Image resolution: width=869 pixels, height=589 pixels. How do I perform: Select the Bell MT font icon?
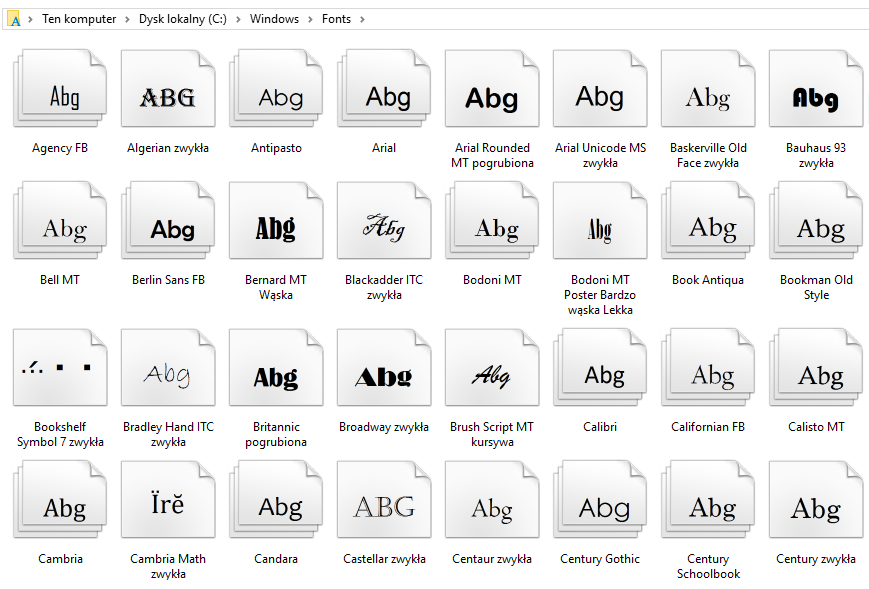tap(60, 221)
